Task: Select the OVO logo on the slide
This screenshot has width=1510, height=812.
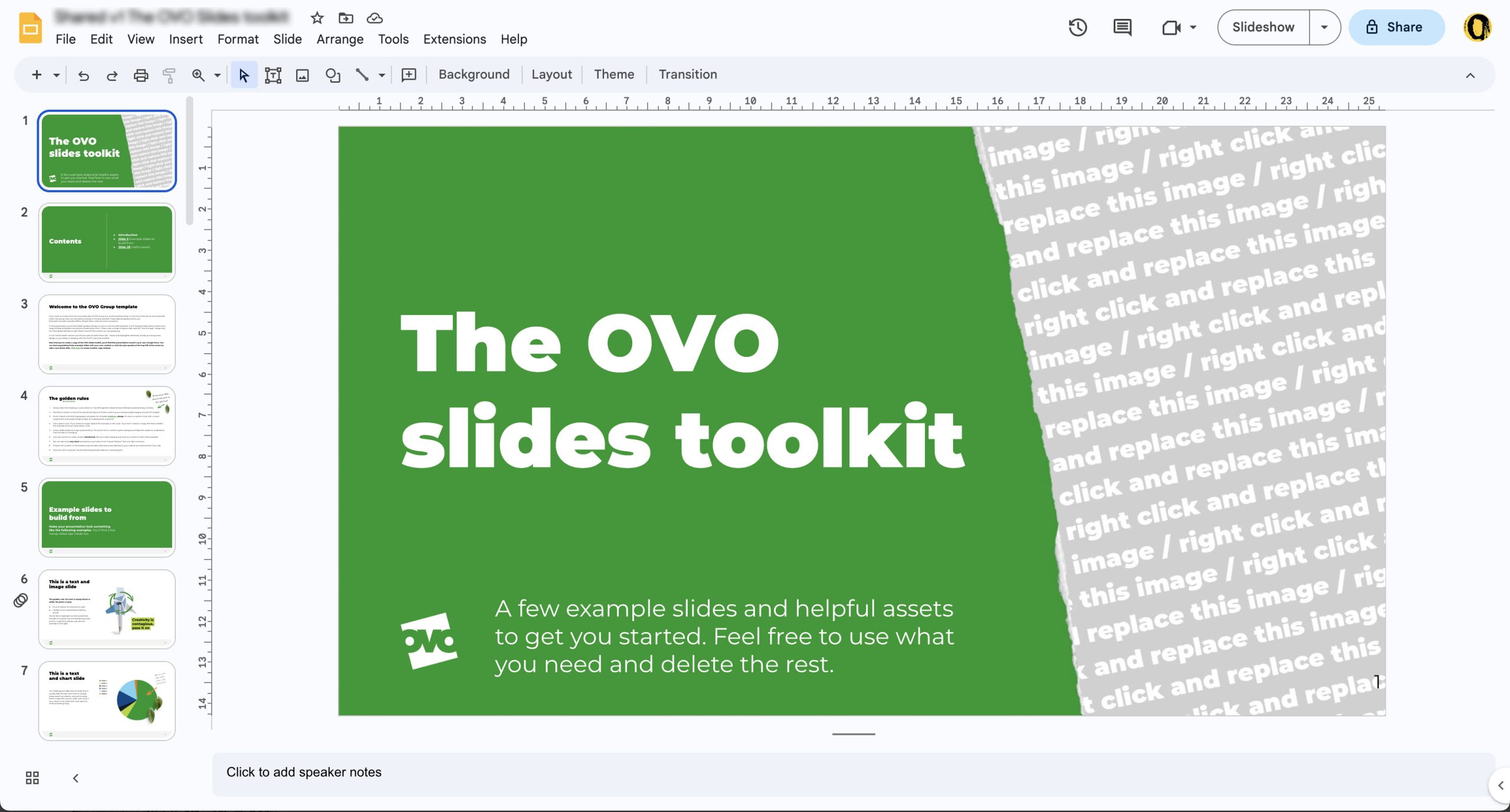Action: tap(429, 641)
